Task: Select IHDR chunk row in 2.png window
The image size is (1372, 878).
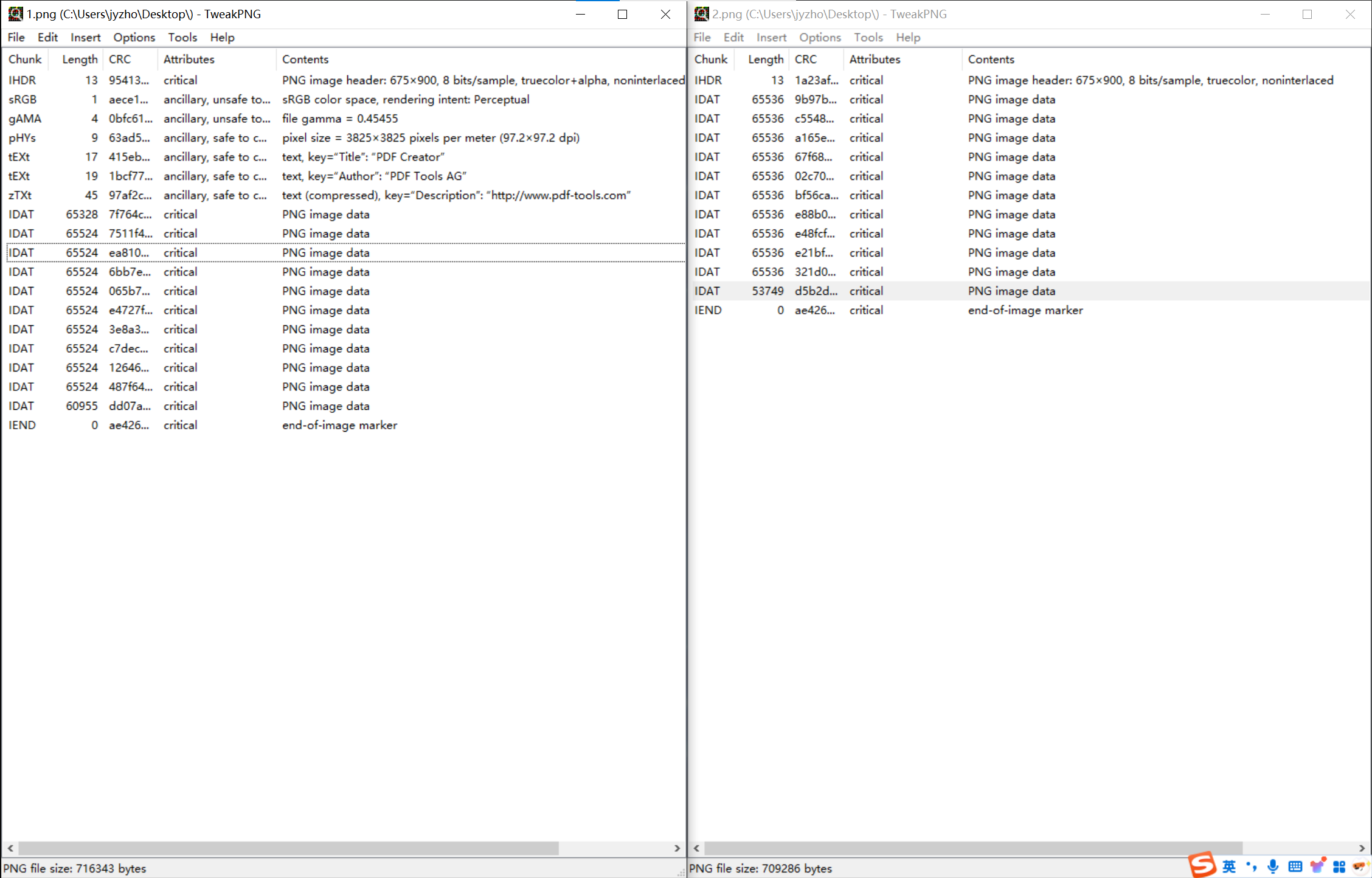Action: 1030,80
